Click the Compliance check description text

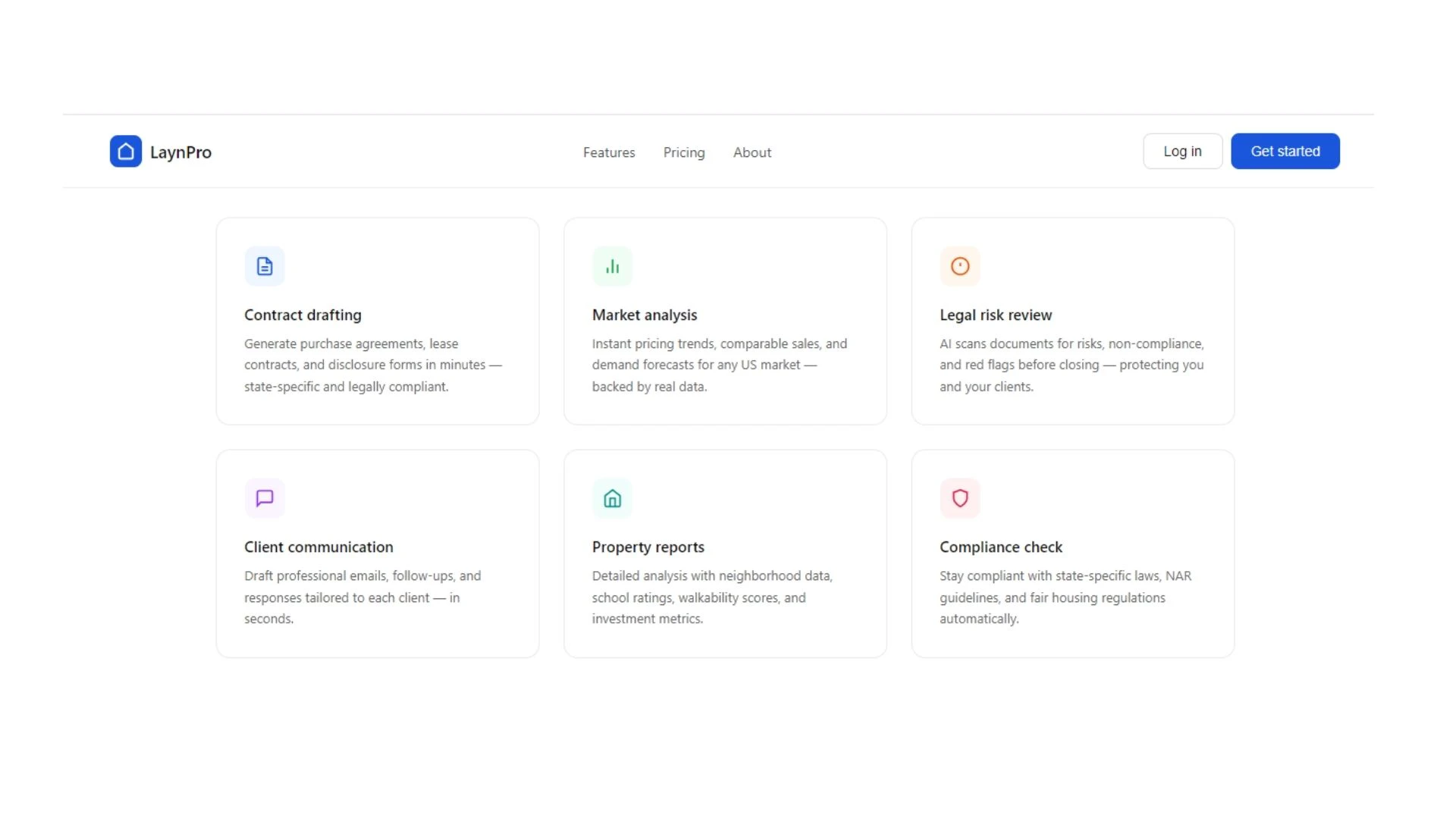coord(1065,598)
